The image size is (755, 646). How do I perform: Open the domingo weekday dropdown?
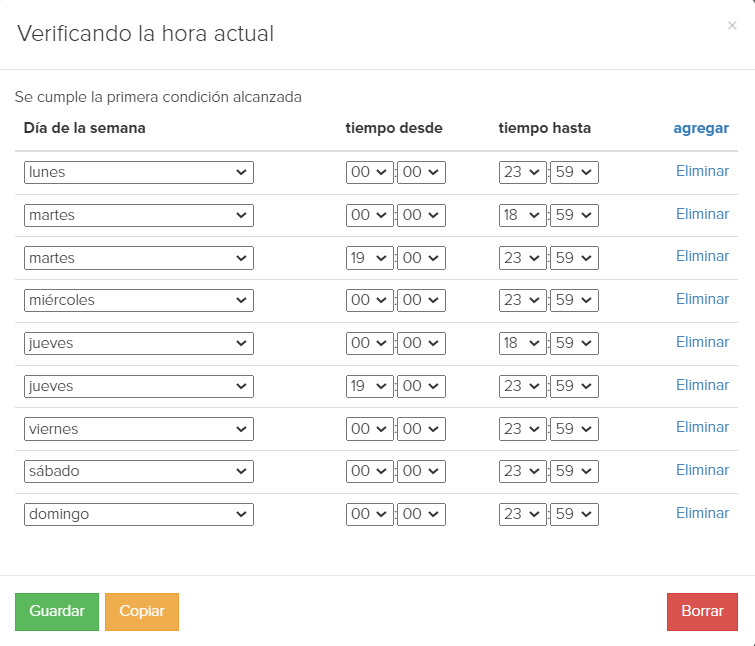[139, 515]
